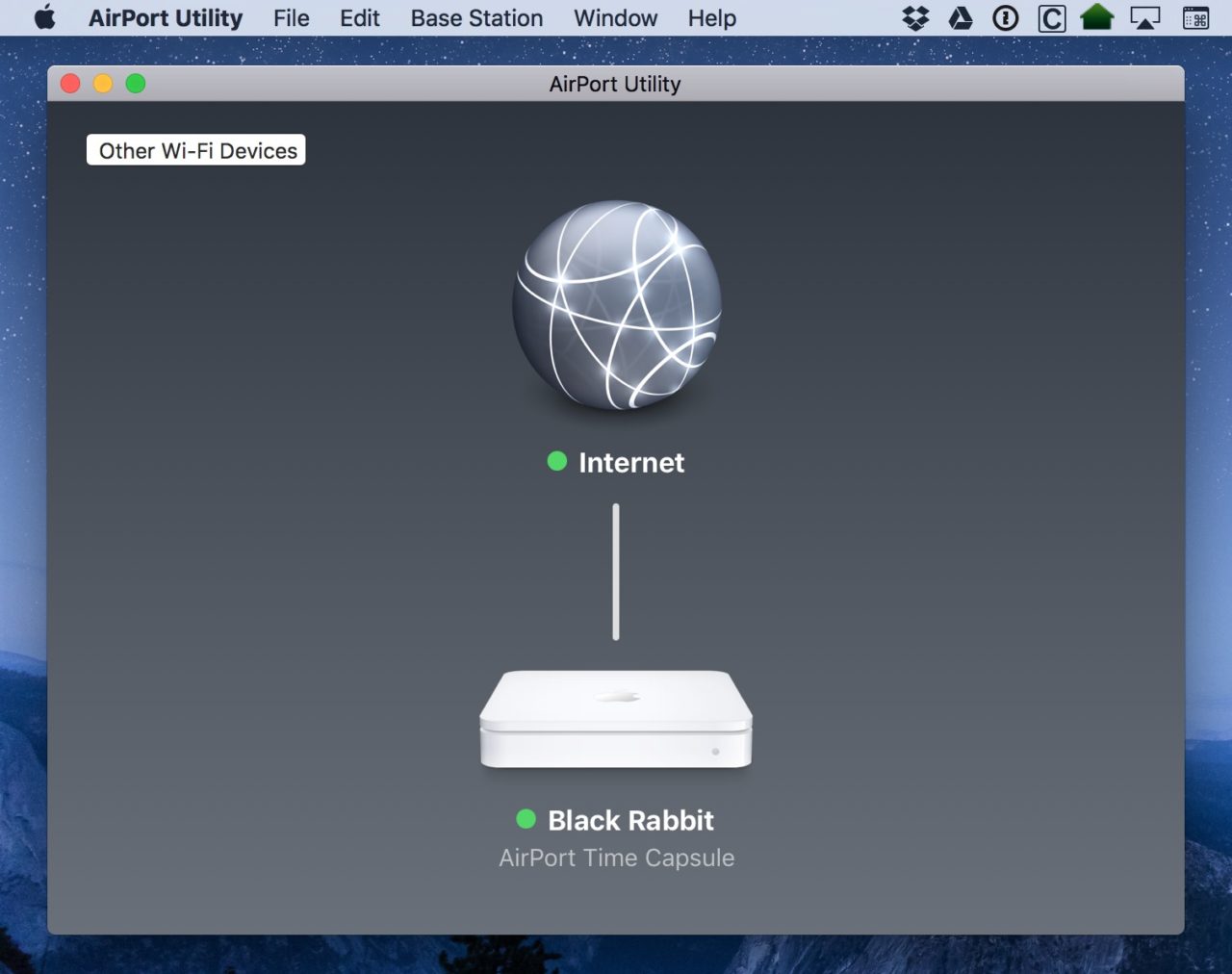This screenshot has height=974, width=1232.
Task: Open the File menu
Action: (x=292, y=18)
